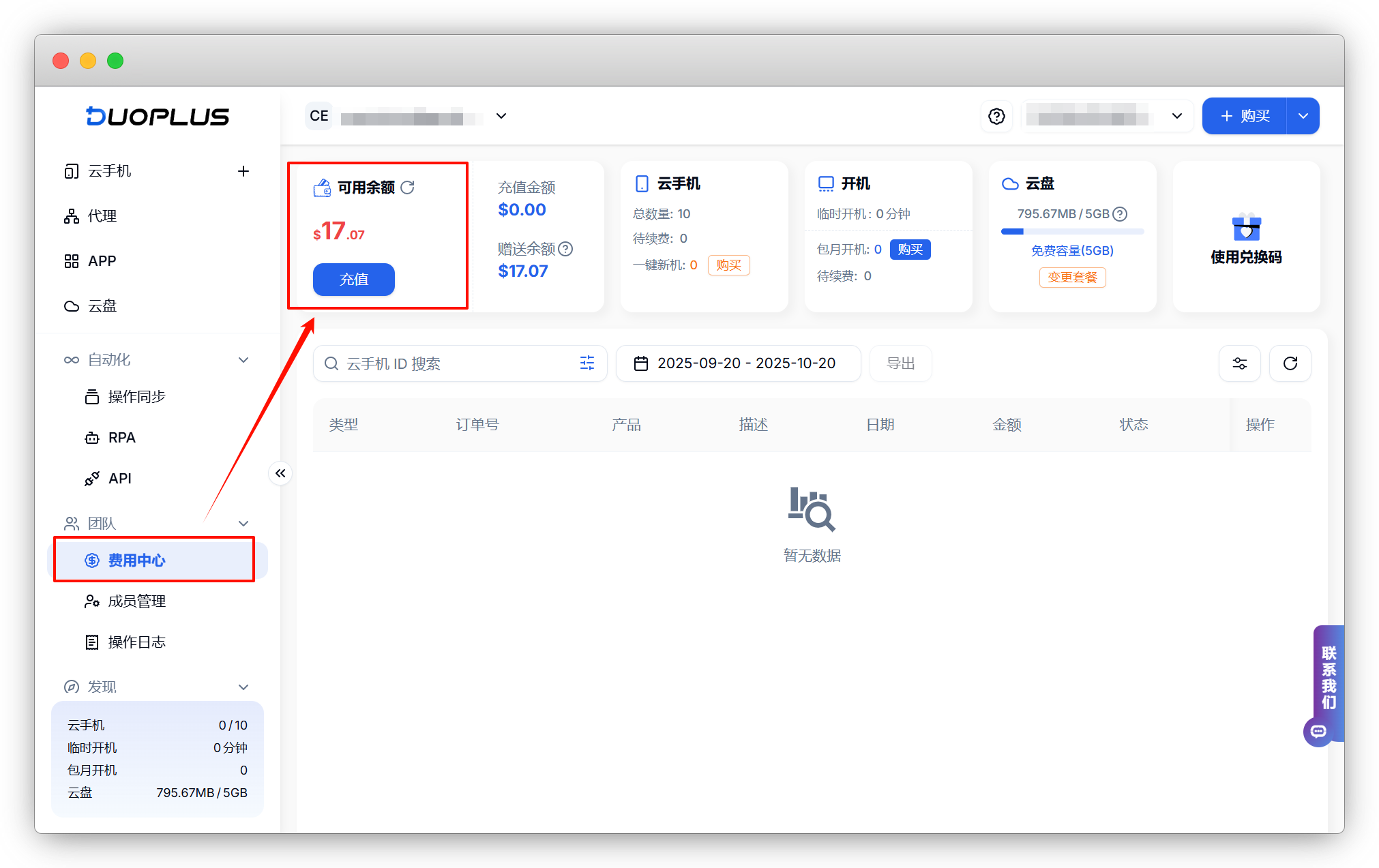
Task: Refresh the billing records table
Action: pos(1290,363)
